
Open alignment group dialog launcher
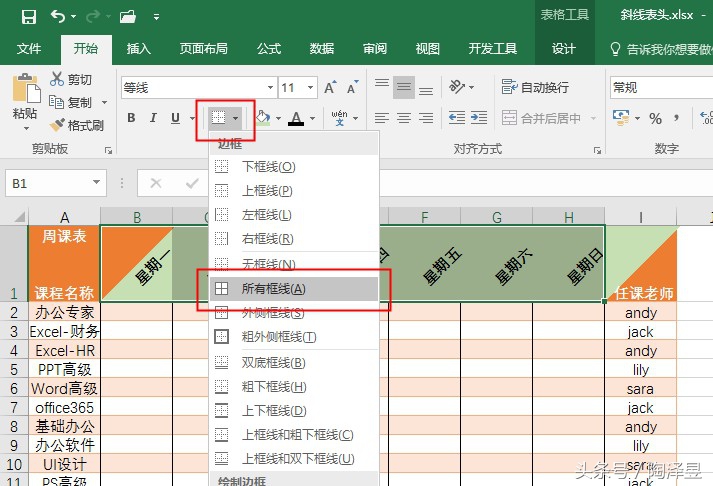[x=597, y=150]
